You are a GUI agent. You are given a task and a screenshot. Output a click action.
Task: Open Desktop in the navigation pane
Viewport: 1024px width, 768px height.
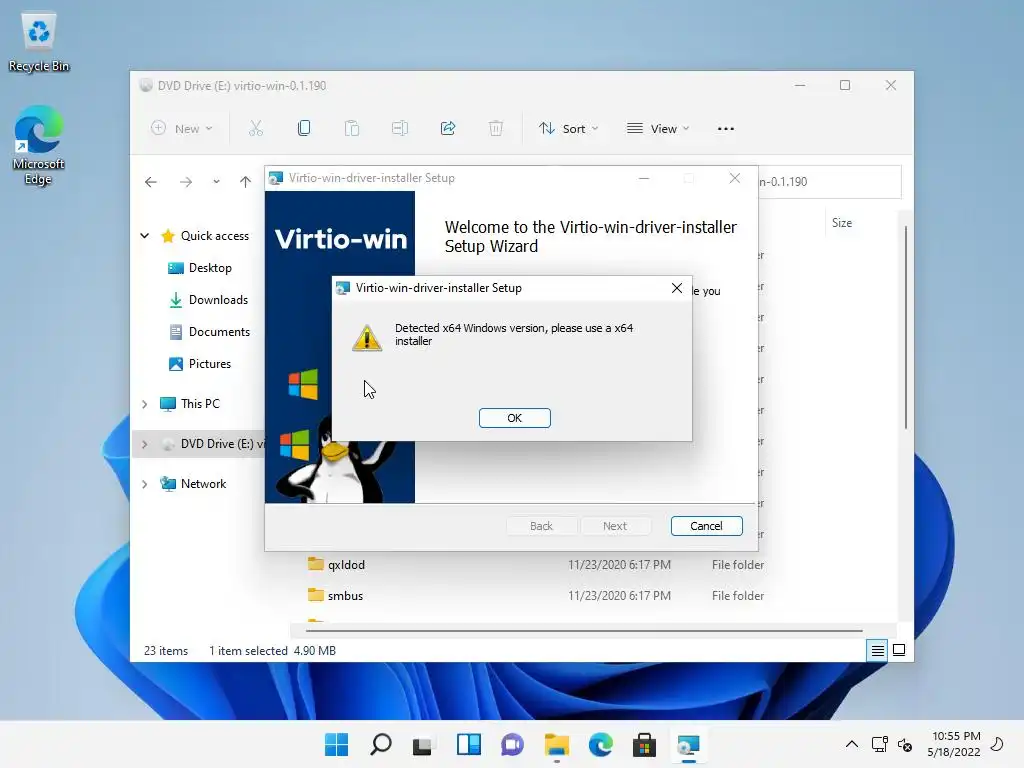tap(210, 268)
